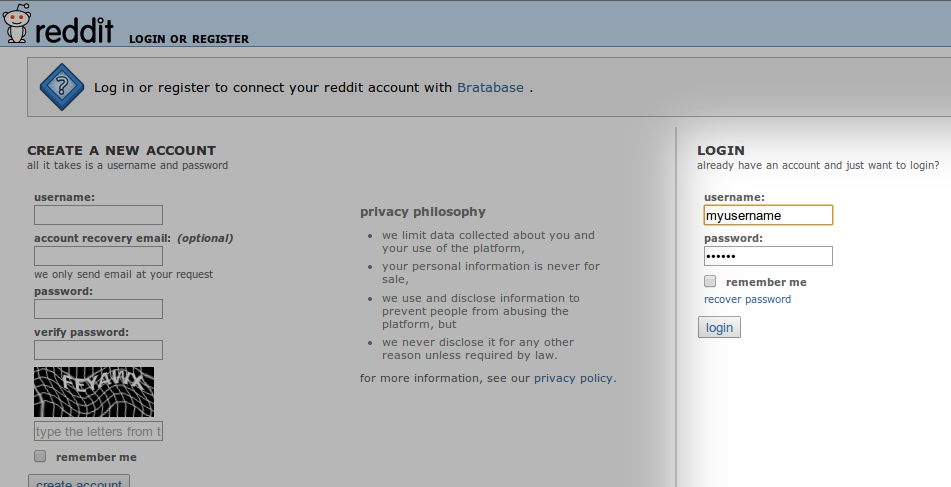This screenshot has width=951, height=487.
Task: Click the create account button
Action: [x=79, y=481]
